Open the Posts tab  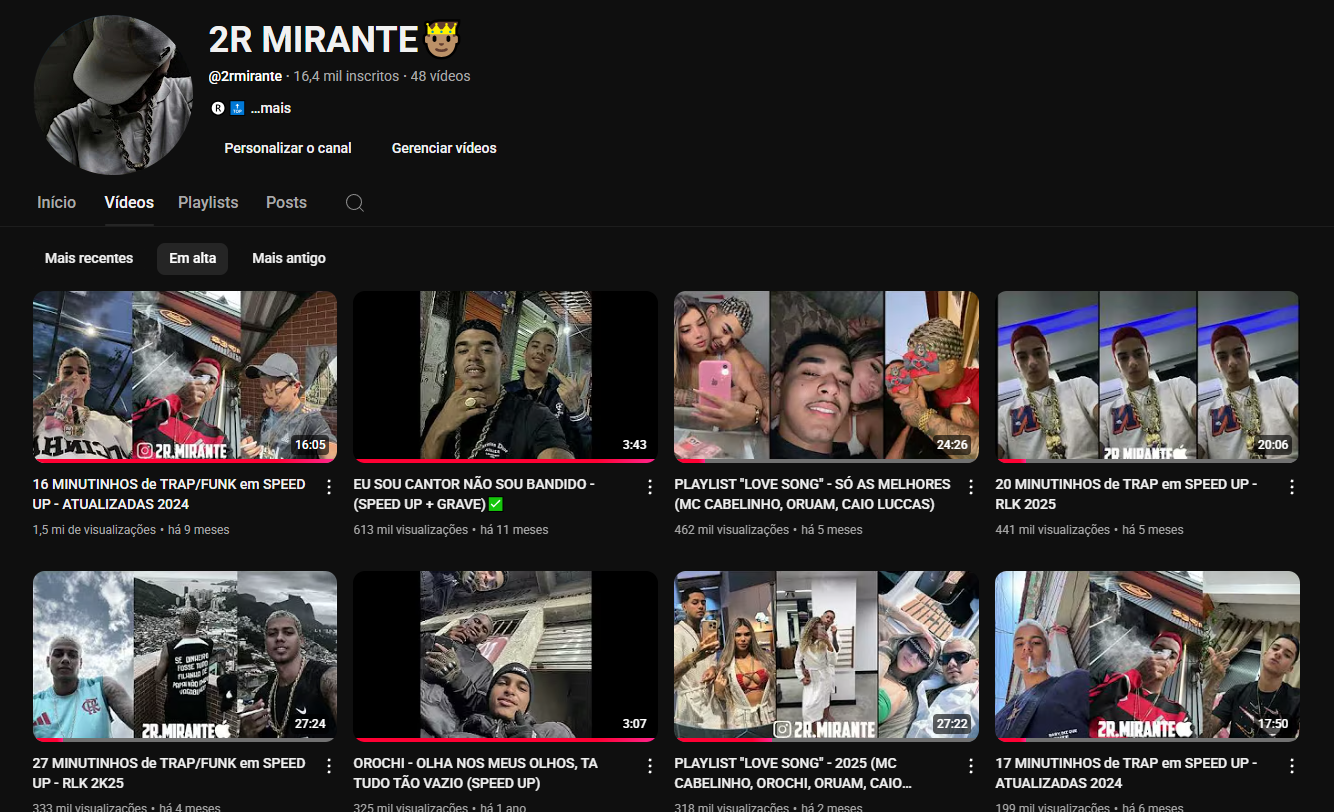(286, 202)
